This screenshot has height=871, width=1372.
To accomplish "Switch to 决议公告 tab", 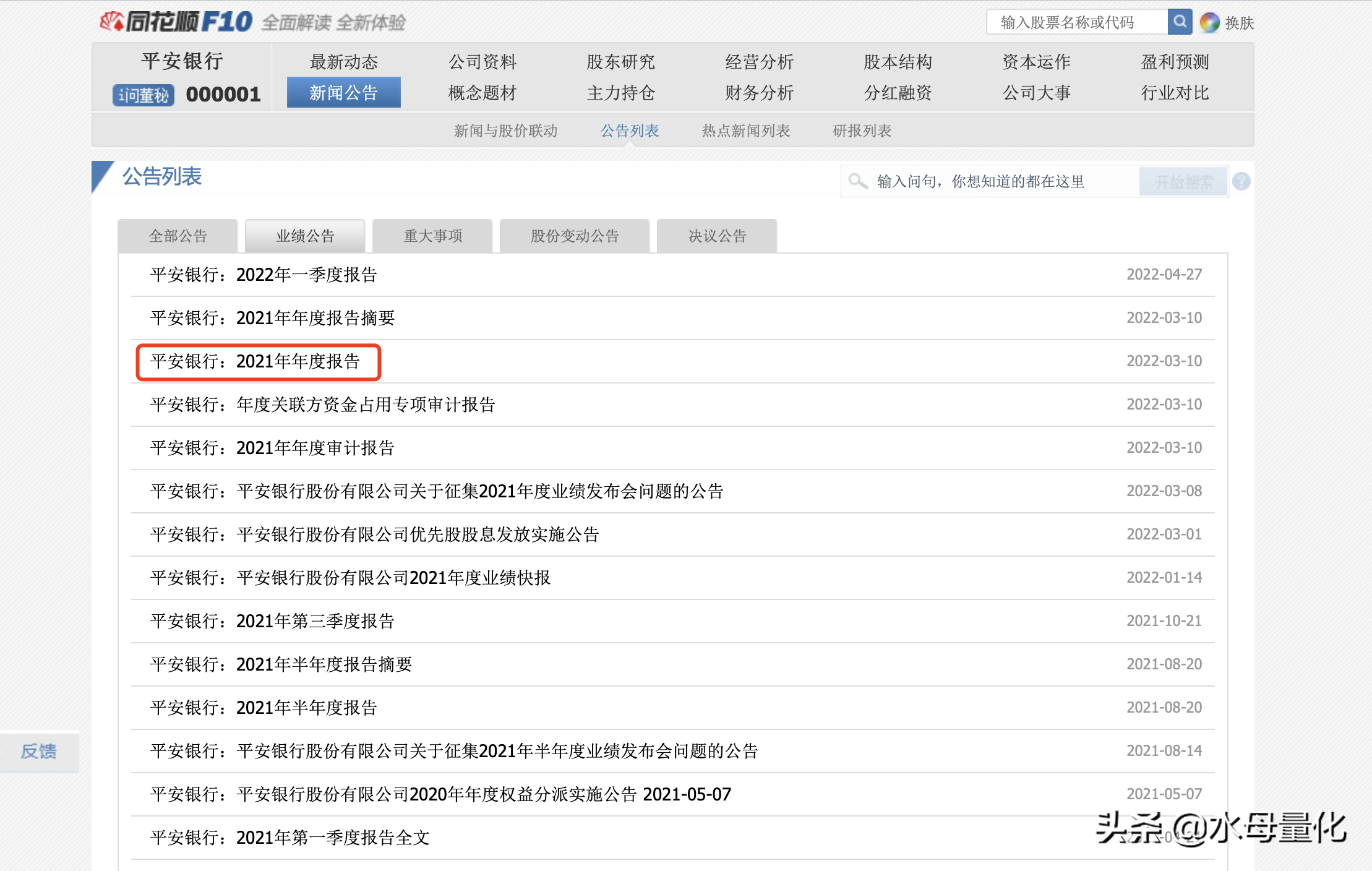I will click(716, 236).
